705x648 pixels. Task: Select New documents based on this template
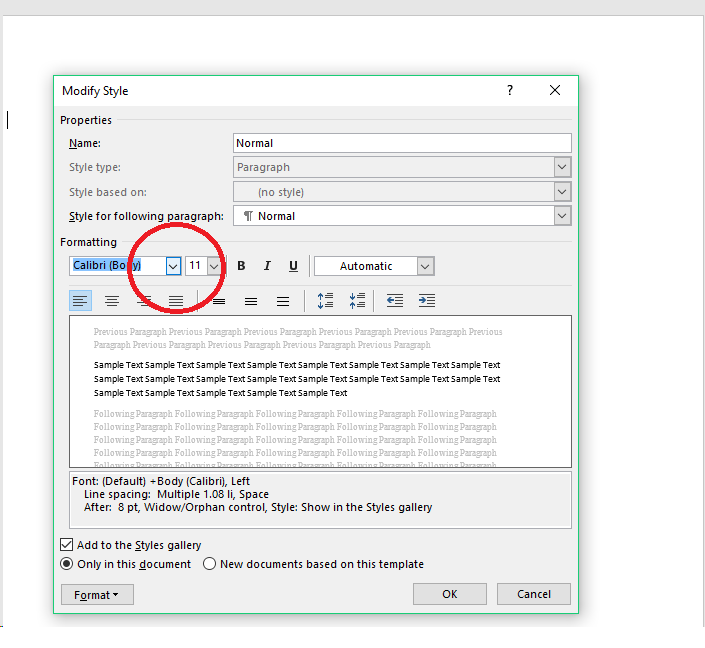click(210, 564)
